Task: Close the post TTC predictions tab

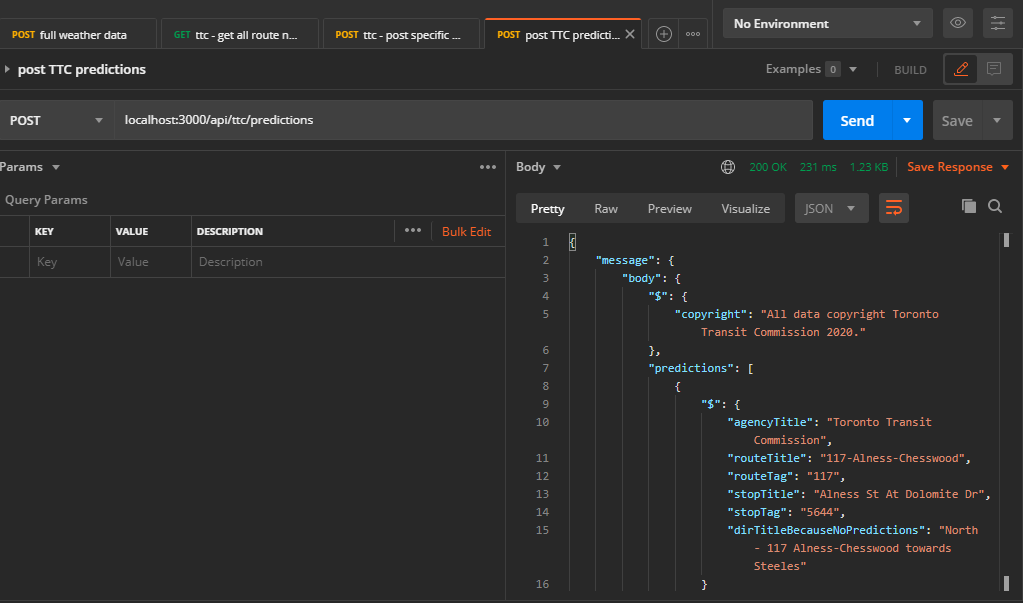Action: 630,34
